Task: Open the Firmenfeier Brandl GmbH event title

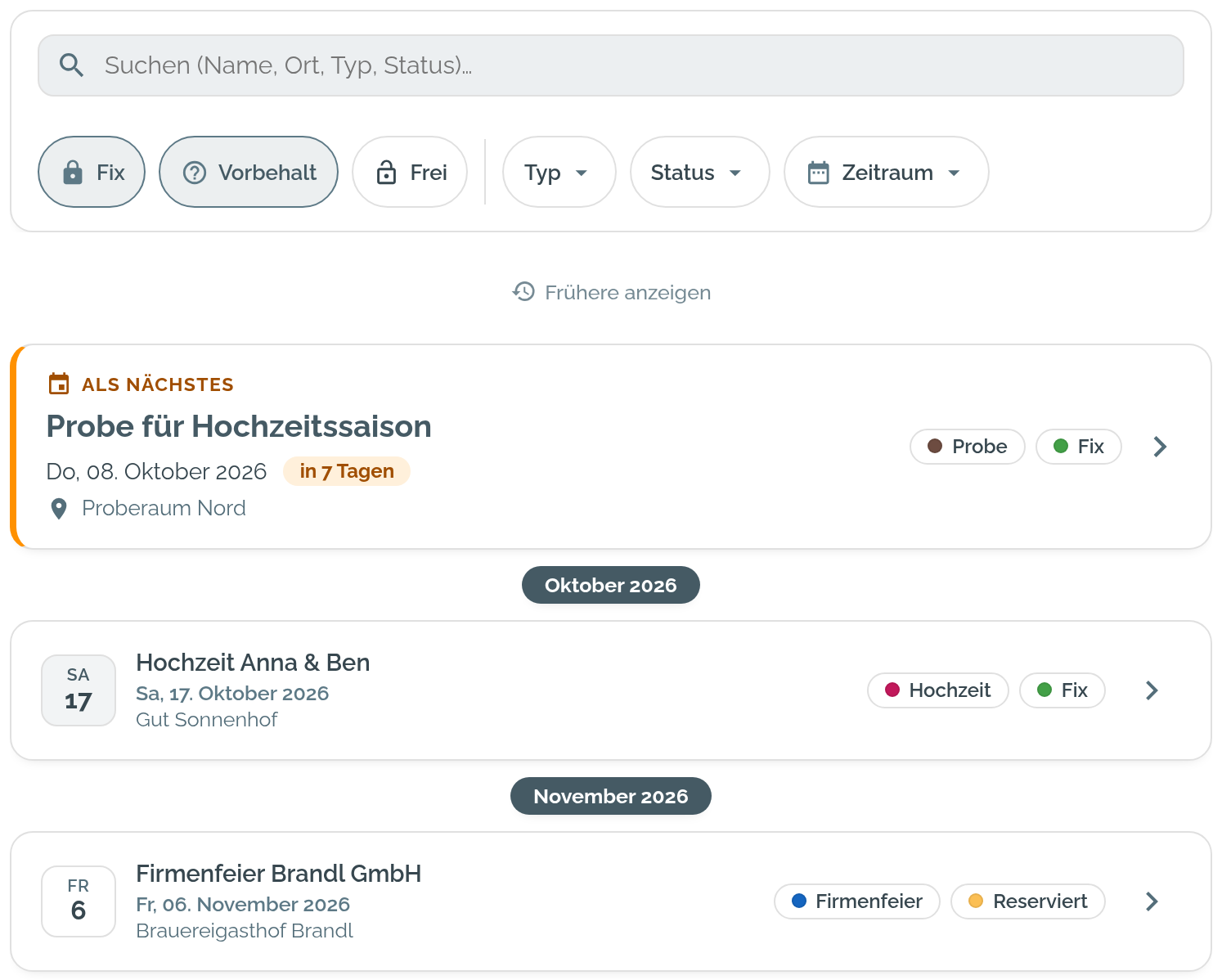Action: click(279, 874)
